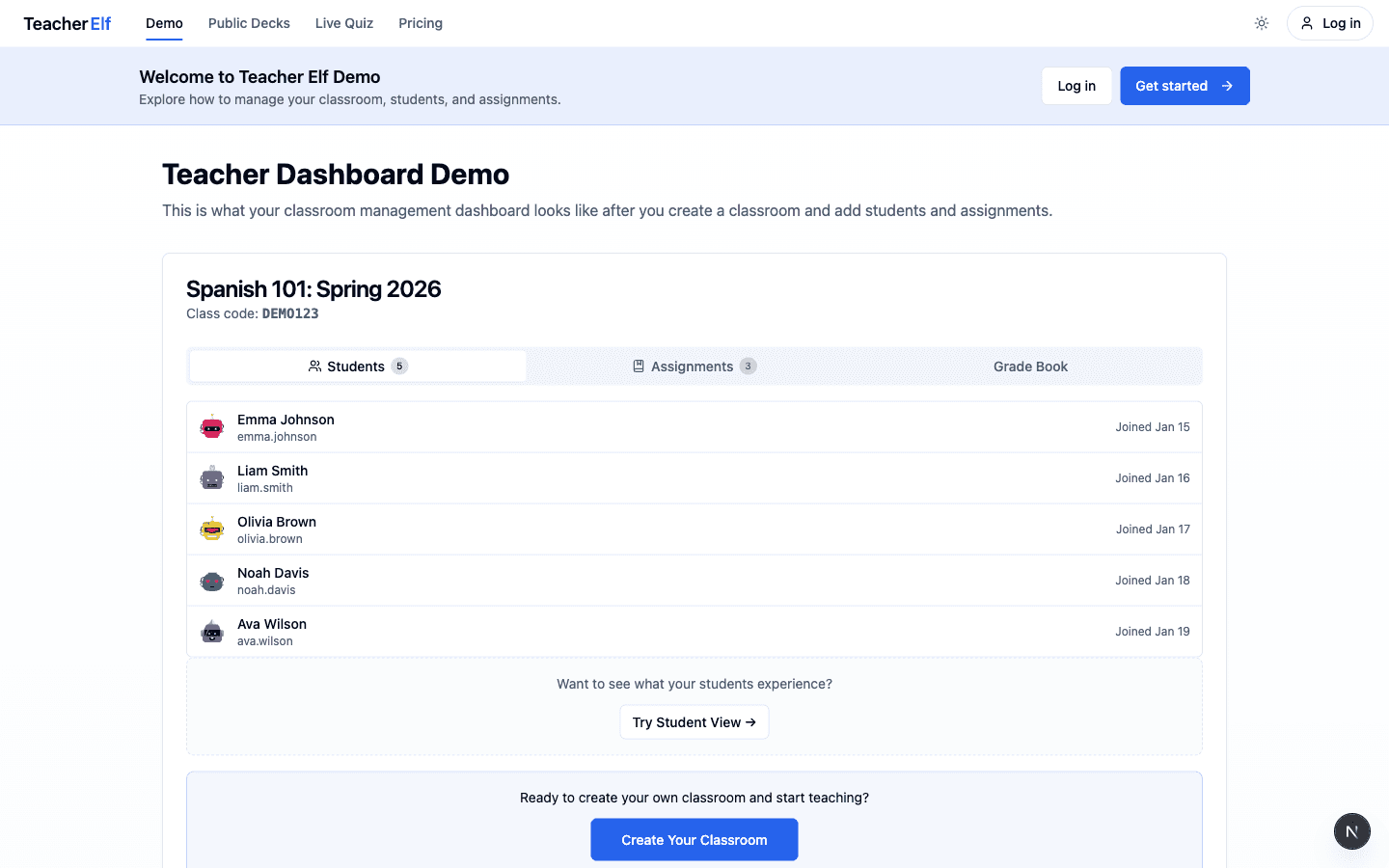Click the Teacher Dashboard Demo heading
The width and height of the screenshot is (1389, 868).
336,175
